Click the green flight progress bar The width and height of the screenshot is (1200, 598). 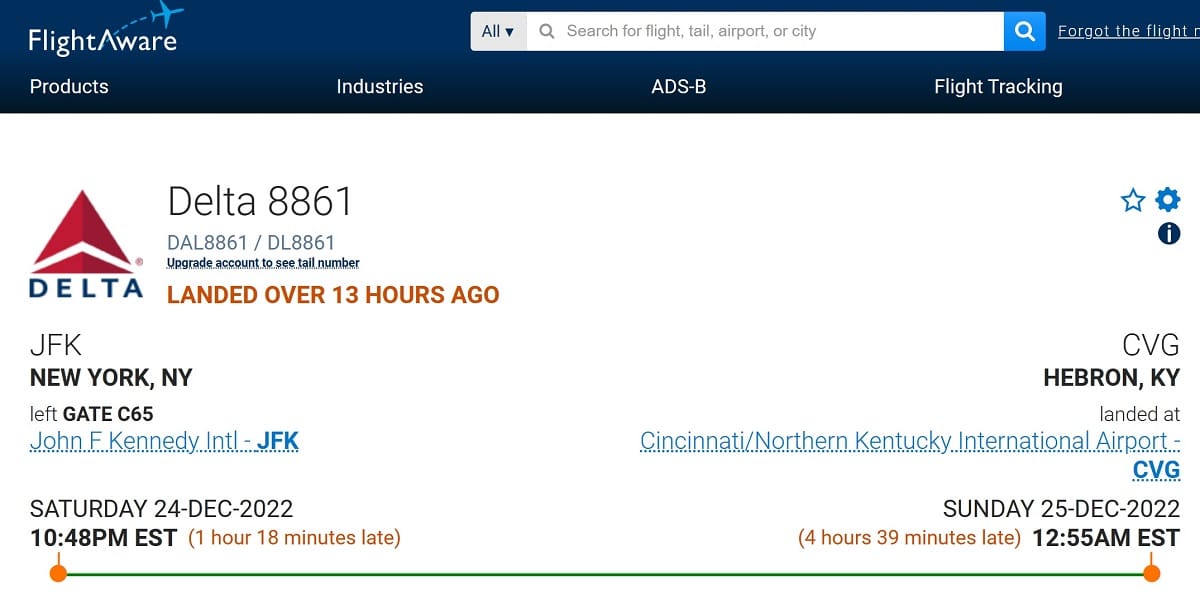click(x=605, y=574)
